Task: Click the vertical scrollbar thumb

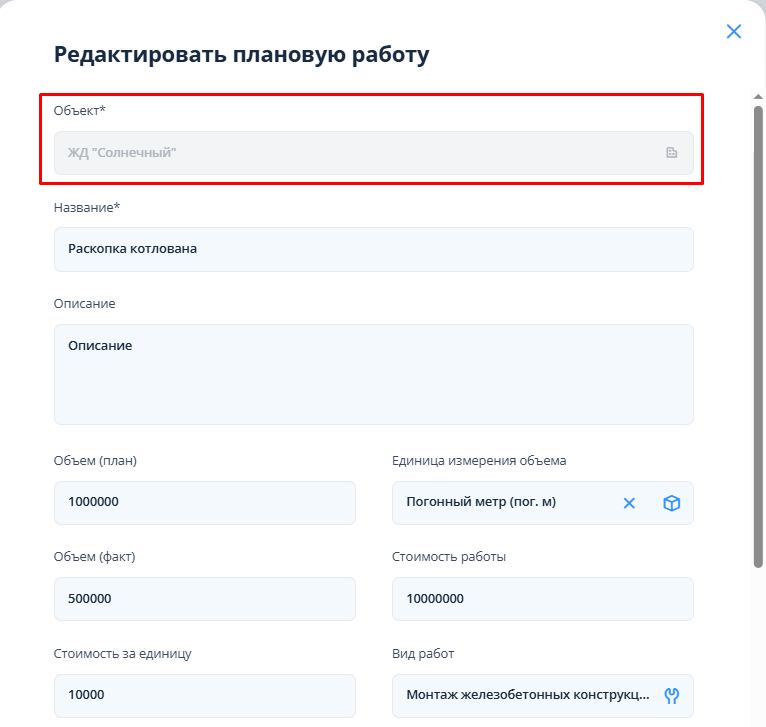Action: point(758,330)
